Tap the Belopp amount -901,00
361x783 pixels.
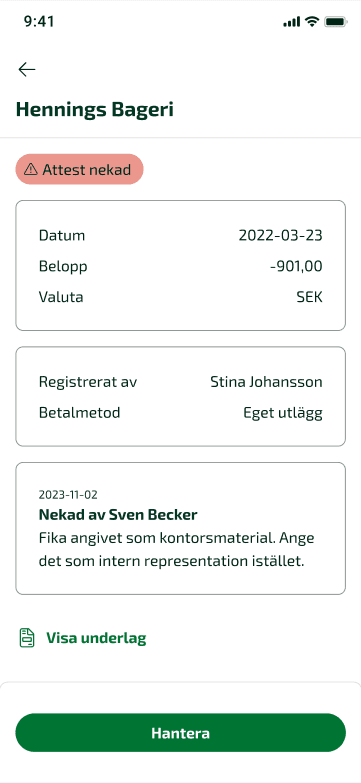point(296,267)
